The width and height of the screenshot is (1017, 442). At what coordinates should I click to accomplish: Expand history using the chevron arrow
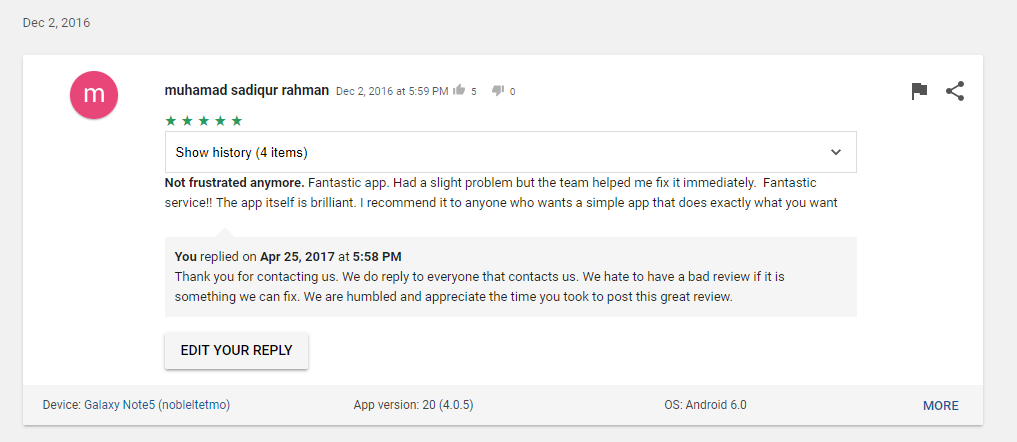(836, 153)
